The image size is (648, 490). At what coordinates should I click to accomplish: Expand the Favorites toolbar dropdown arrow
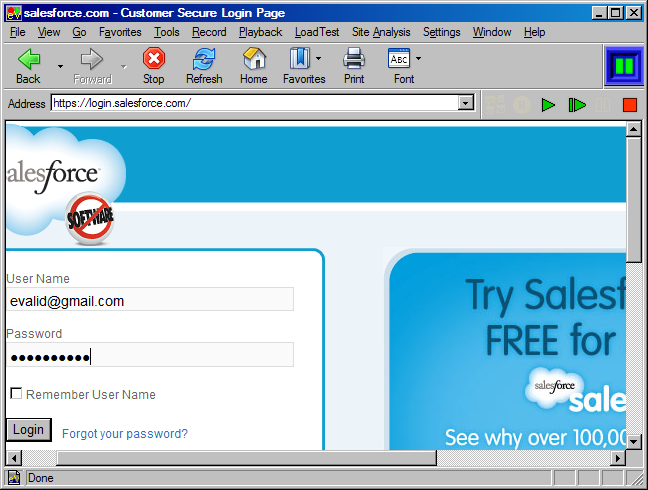(x=318, y=59)
